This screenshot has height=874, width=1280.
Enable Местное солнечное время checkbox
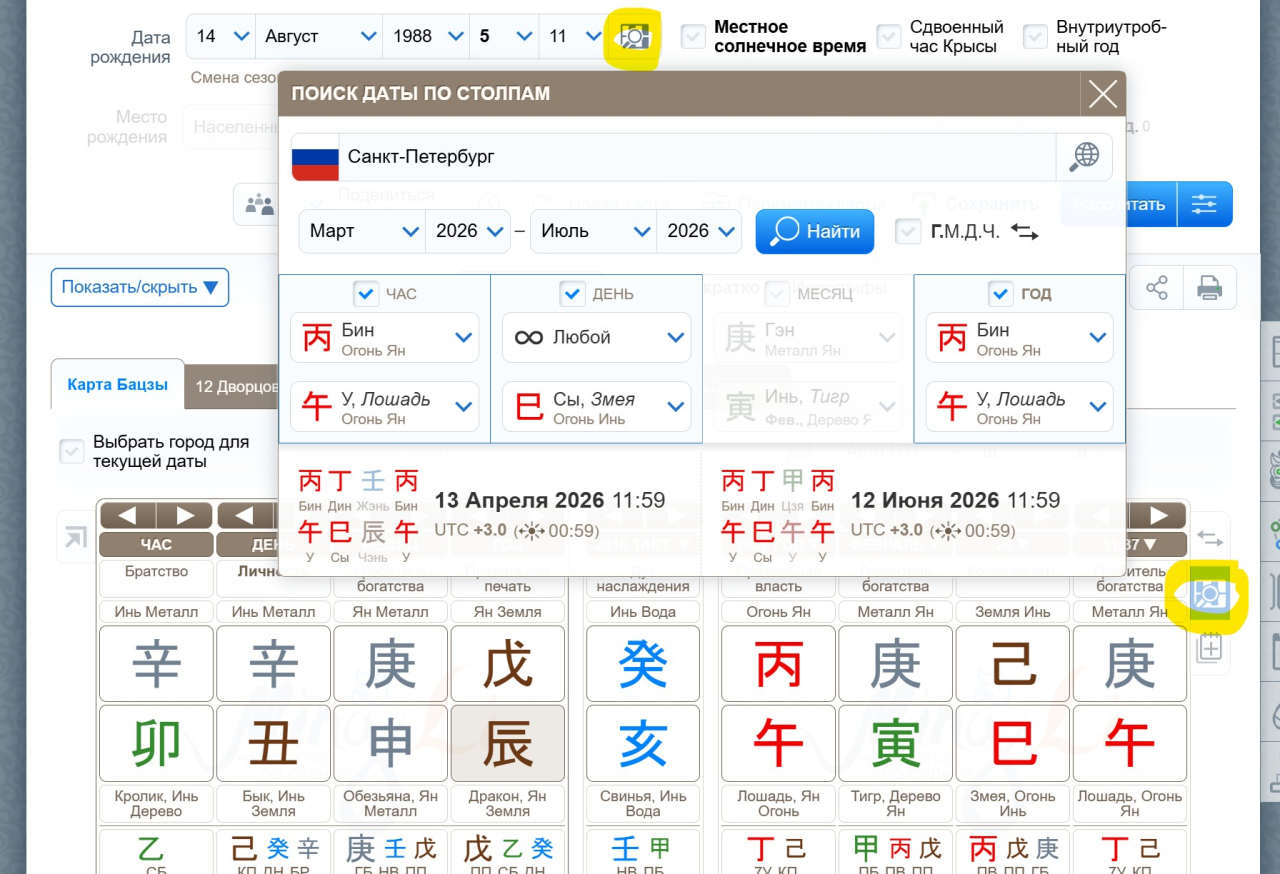point(693,38)
